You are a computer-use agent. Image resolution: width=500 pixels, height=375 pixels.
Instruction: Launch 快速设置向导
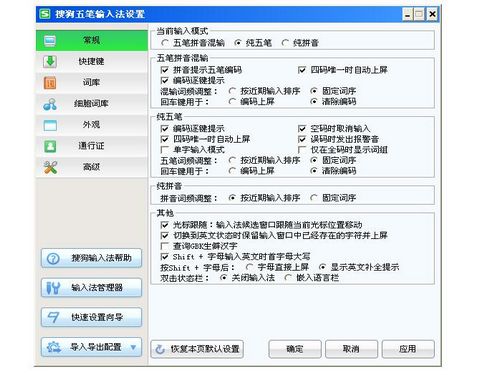coord(92,317)
